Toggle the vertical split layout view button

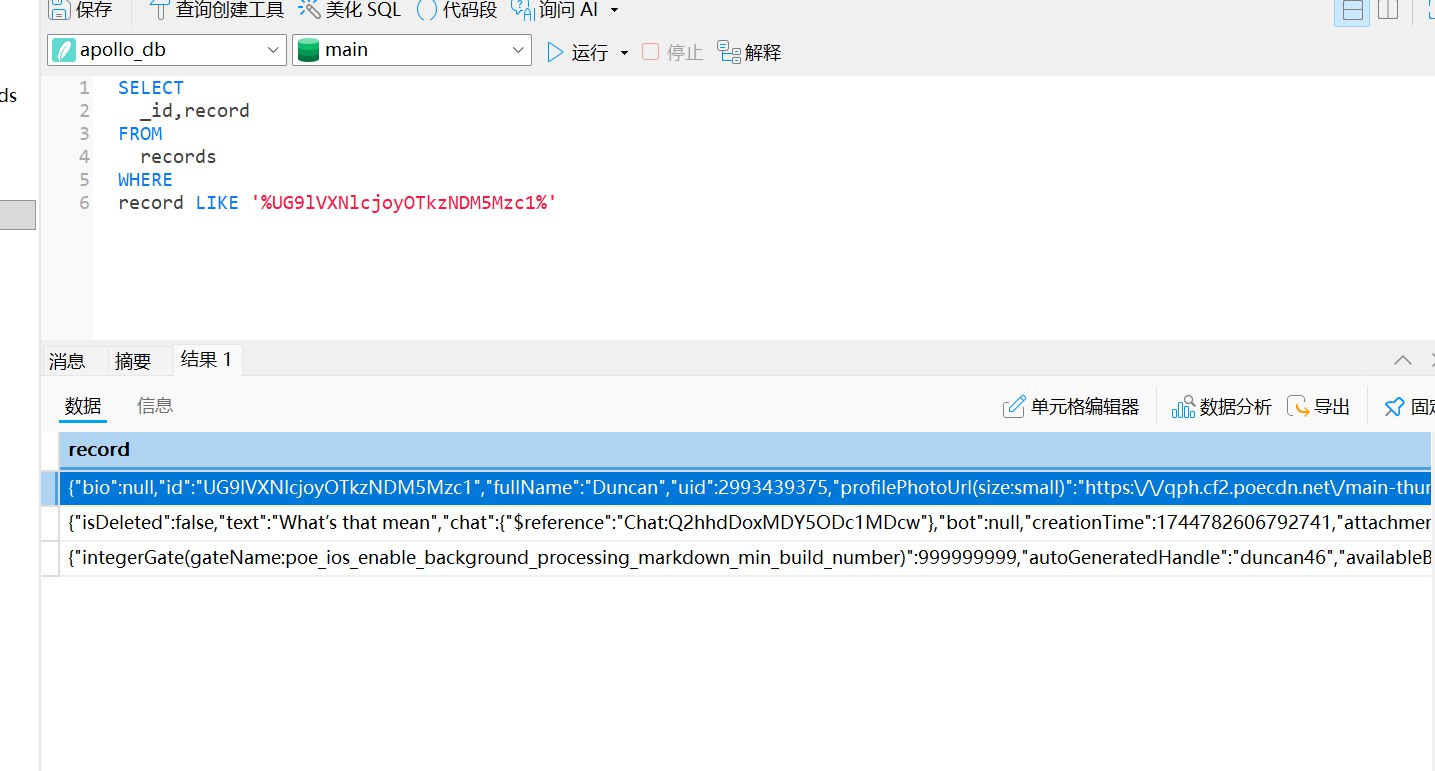click(x=1388, y=11)
